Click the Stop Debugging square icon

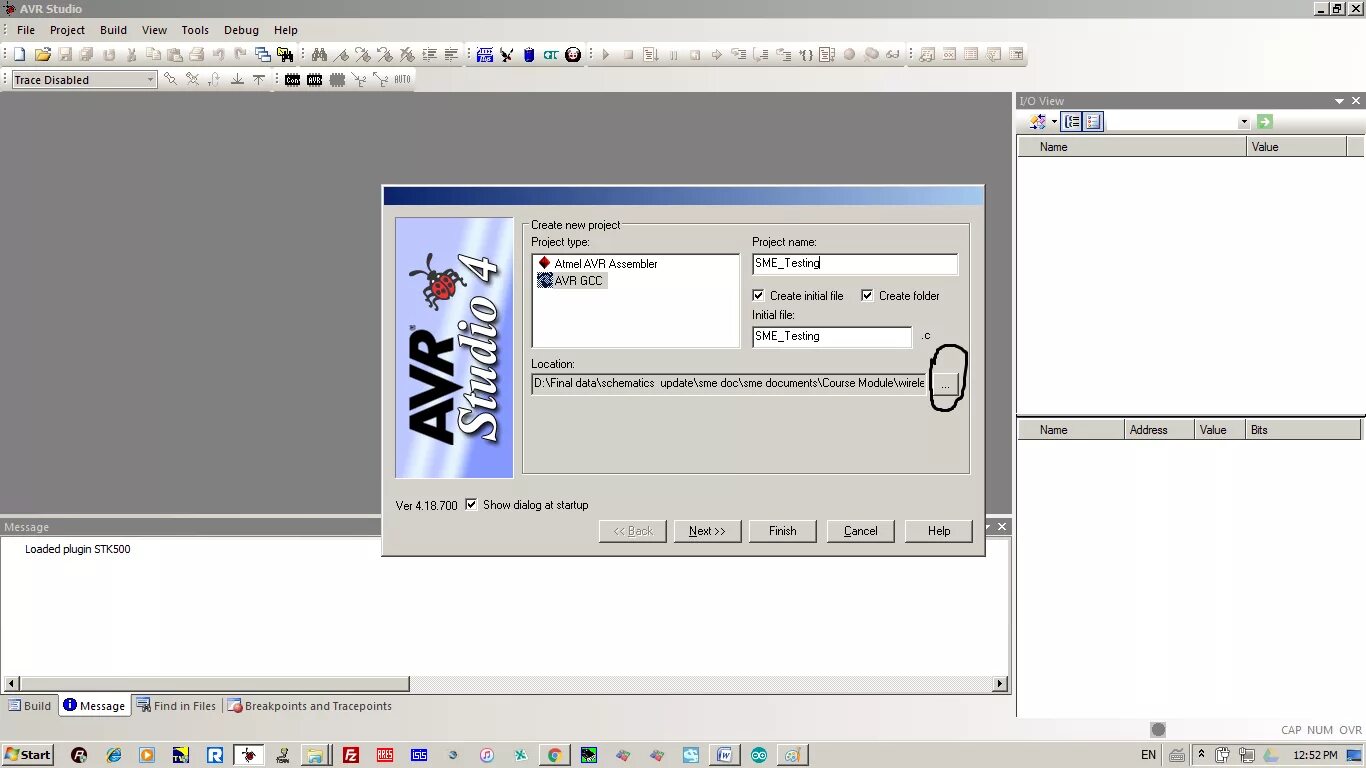click(x=628, y=55)
